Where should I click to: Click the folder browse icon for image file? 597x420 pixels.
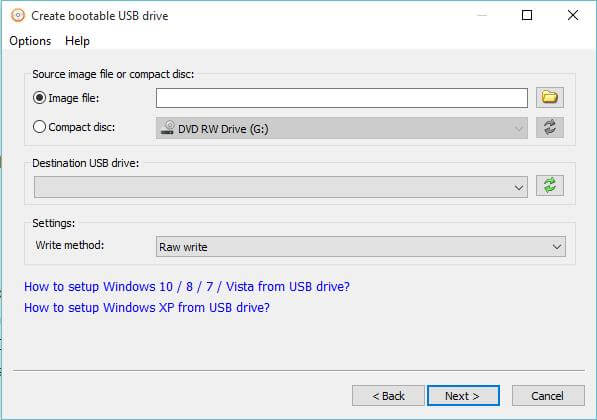click(550, 97)
